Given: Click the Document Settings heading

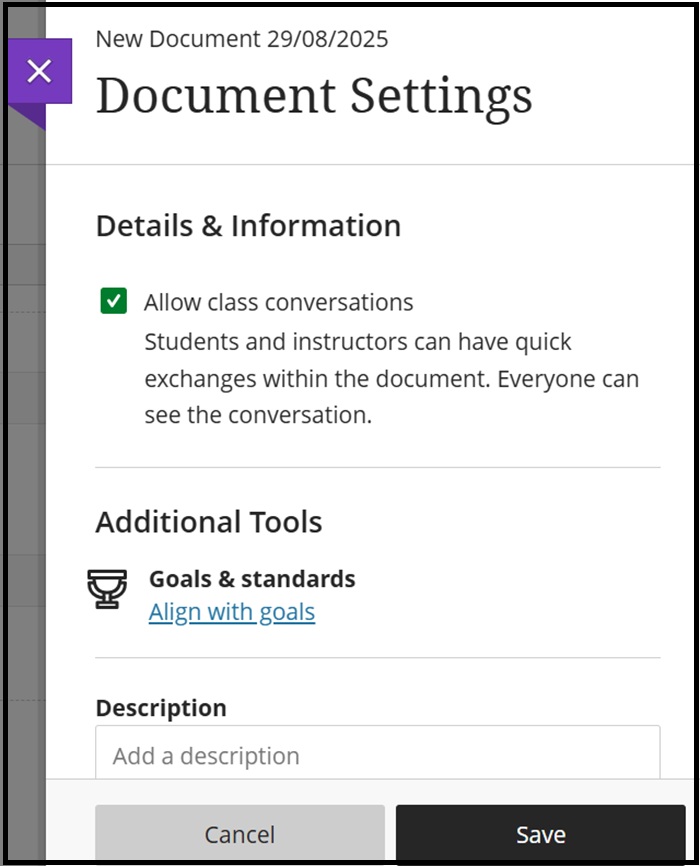Looking at the screenshot, I should point(314,96).
